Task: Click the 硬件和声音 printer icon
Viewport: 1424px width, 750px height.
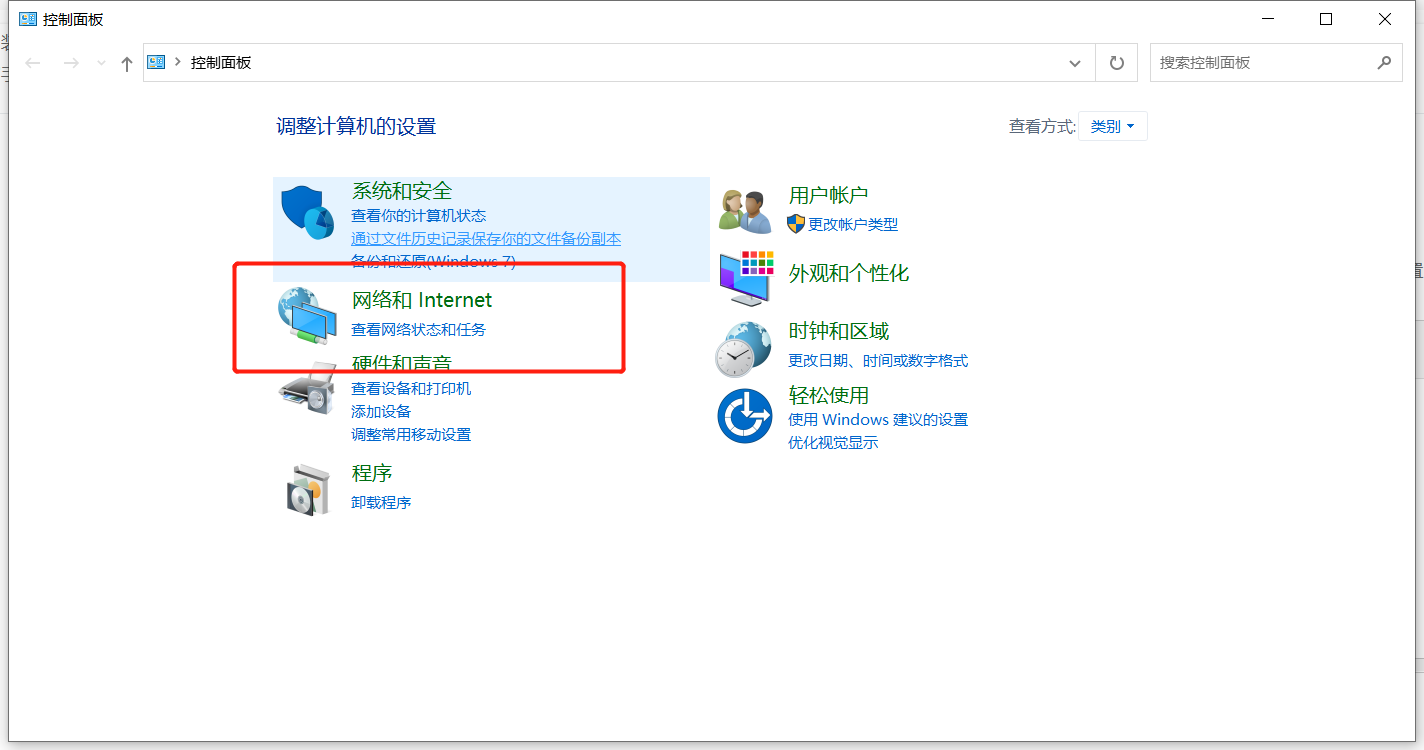Action: [x=307, y=390]
